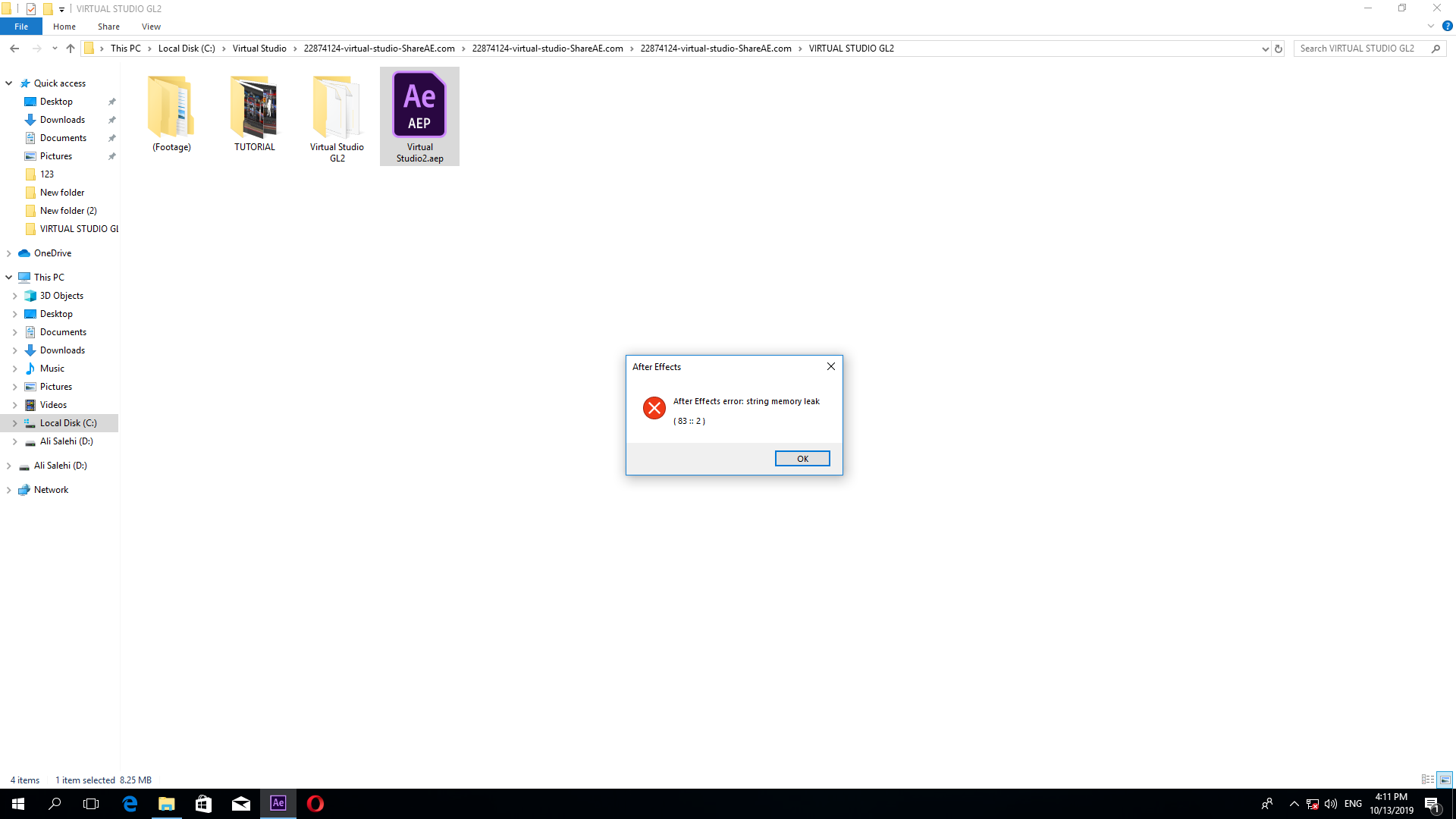Image resolution: width=1456 pixels, height=819 pixels.
Task: Click the Quick access section toggle
Action: (9, 83)
